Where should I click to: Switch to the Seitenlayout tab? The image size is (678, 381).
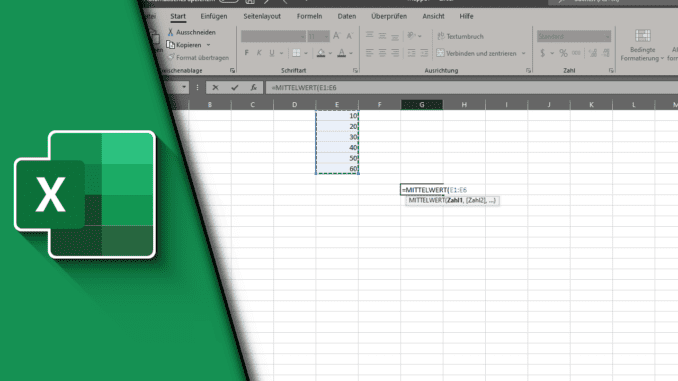[x=262, y=16]
